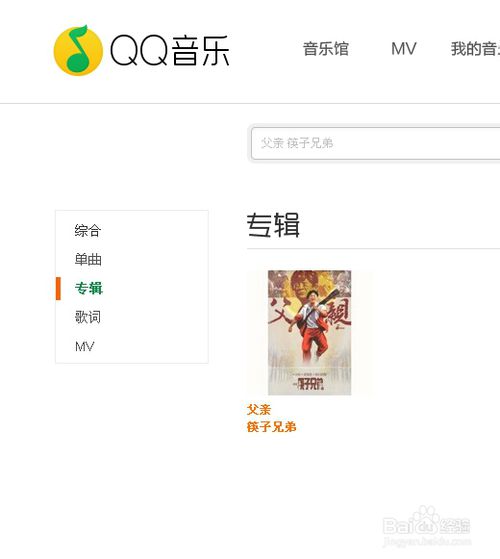This screenshot has height=559, width=500.
Task: Open the 父亲 album title link
Action: coord(259,410)
